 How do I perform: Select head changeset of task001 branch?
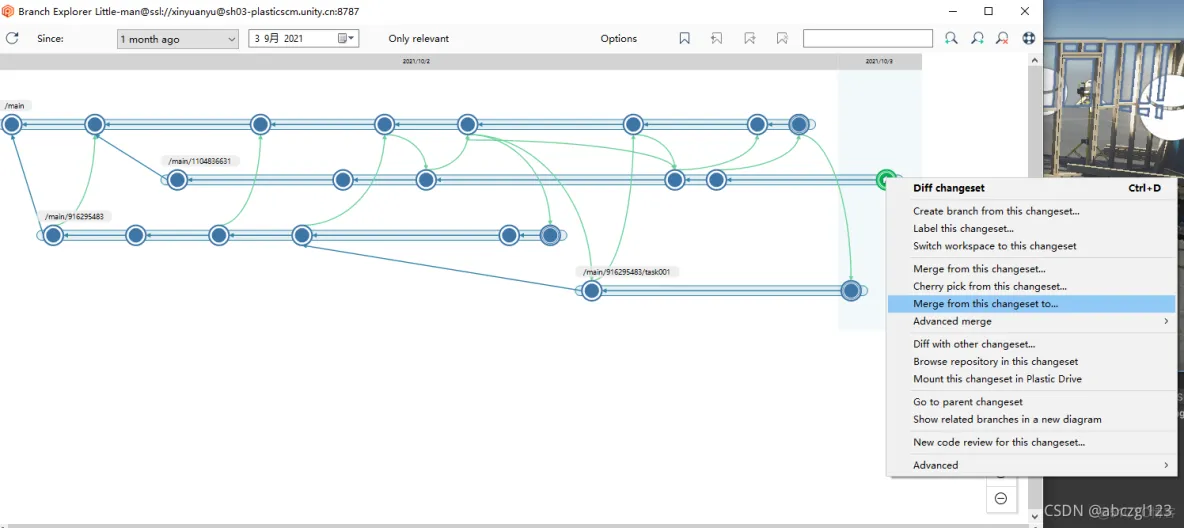click(x=851, y=291)
